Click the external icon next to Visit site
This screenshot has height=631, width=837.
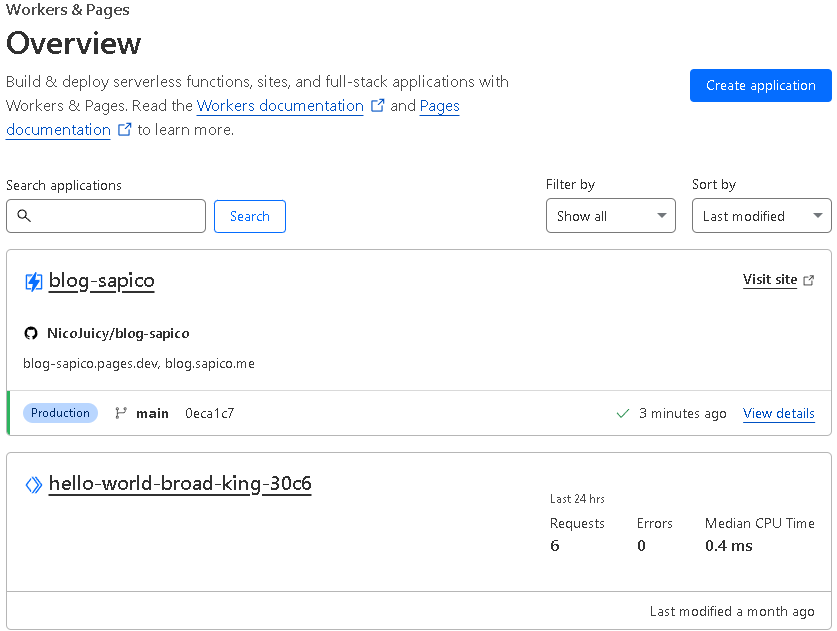809,280
